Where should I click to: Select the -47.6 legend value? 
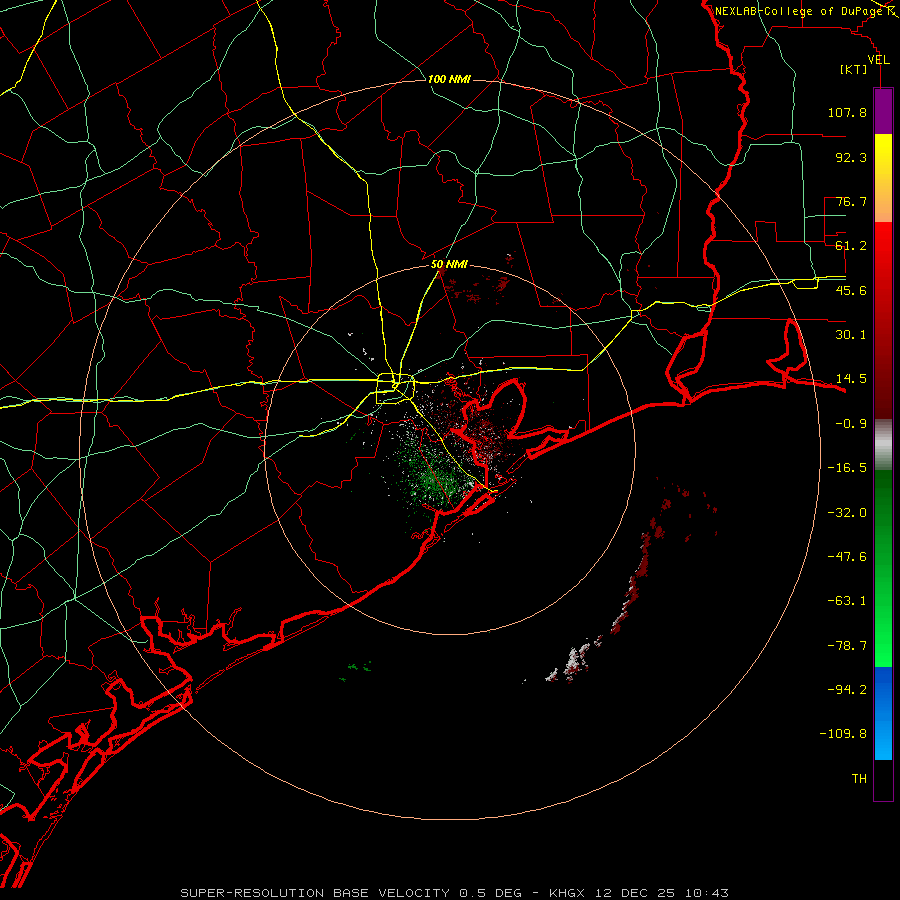point(847,557)
